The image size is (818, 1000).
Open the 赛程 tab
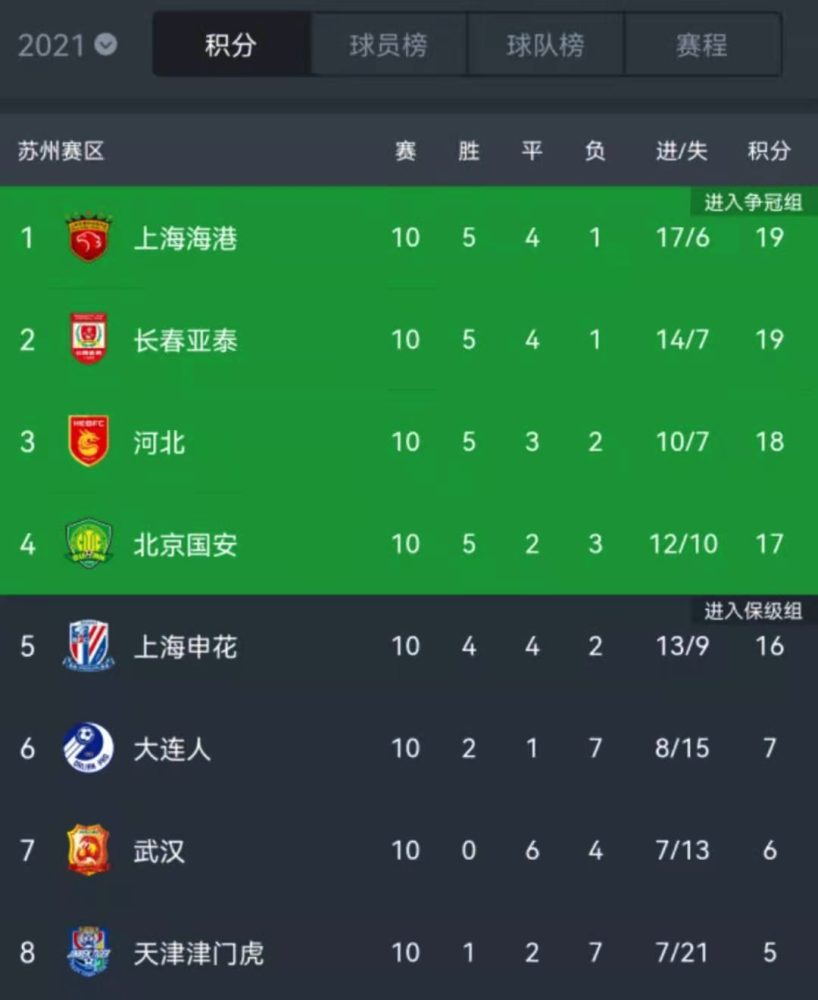(x=702, y=45)
